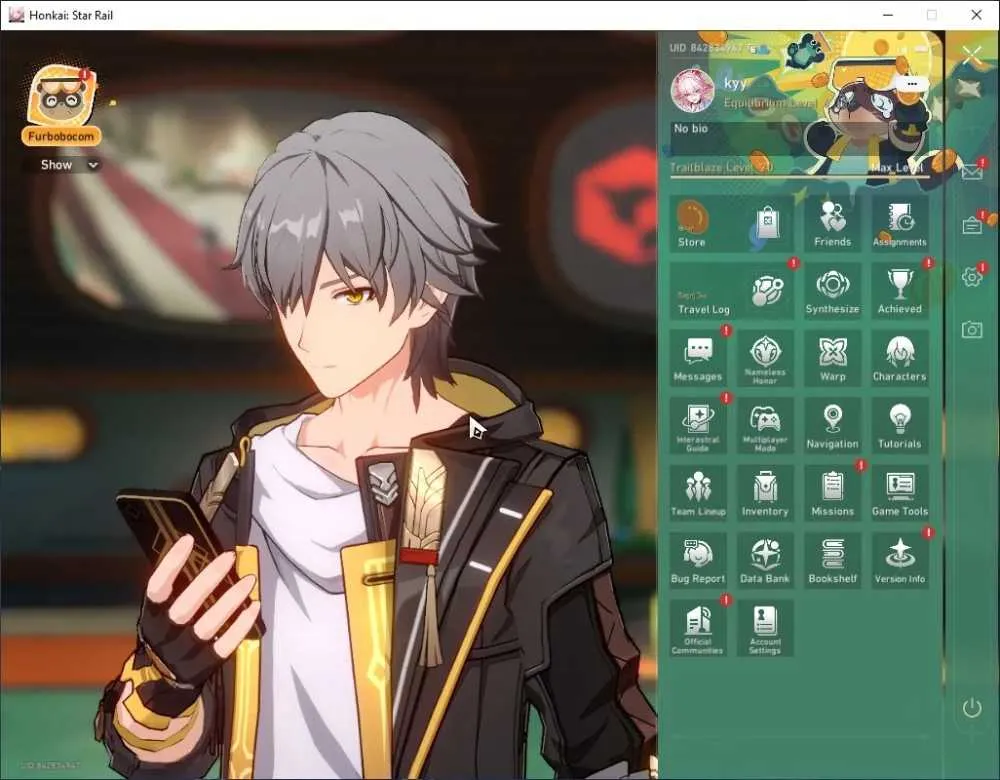Open the Synthesize menu
Screen dimensions: 1000x780
coord(832,291)
